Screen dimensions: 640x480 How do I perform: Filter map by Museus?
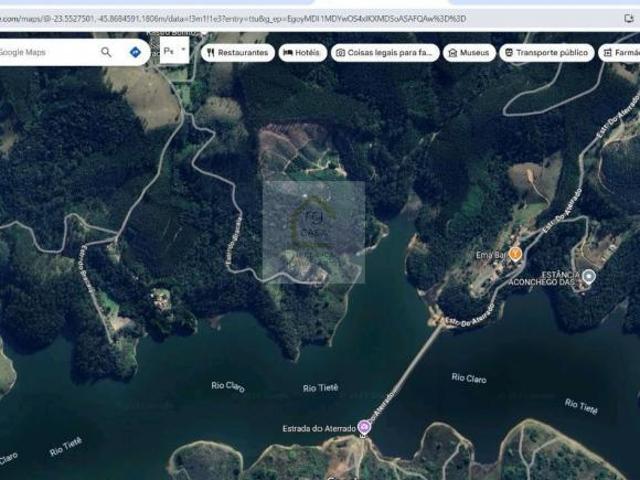pyautogui.click(x=469, y=53)
